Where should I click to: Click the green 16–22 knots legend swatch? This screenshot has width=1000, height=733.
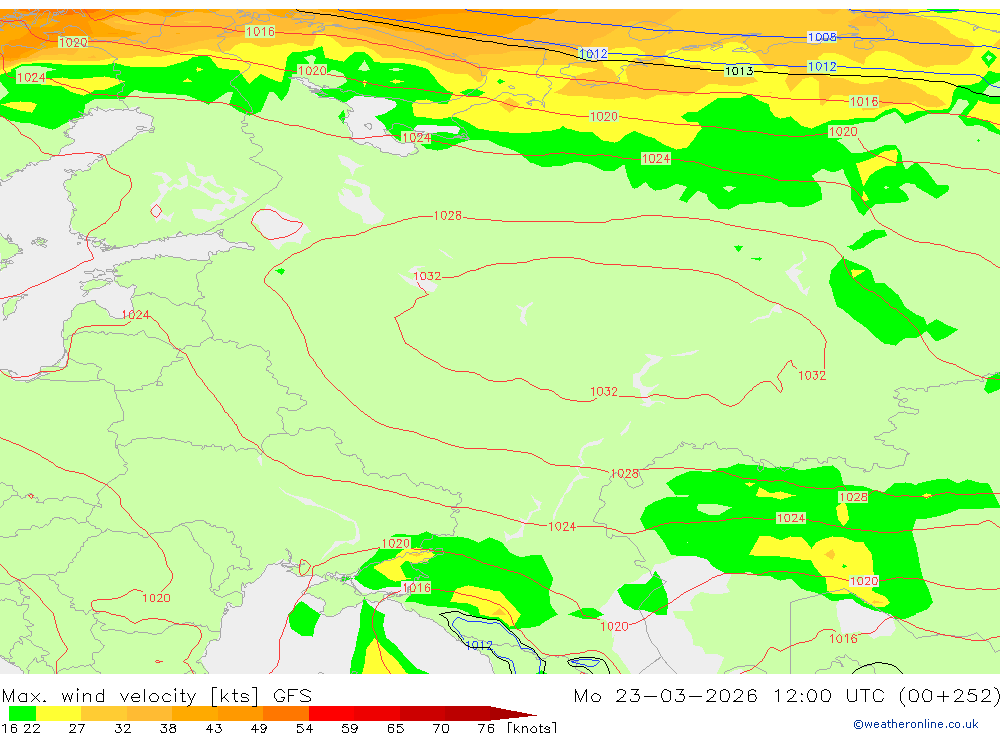22,713
